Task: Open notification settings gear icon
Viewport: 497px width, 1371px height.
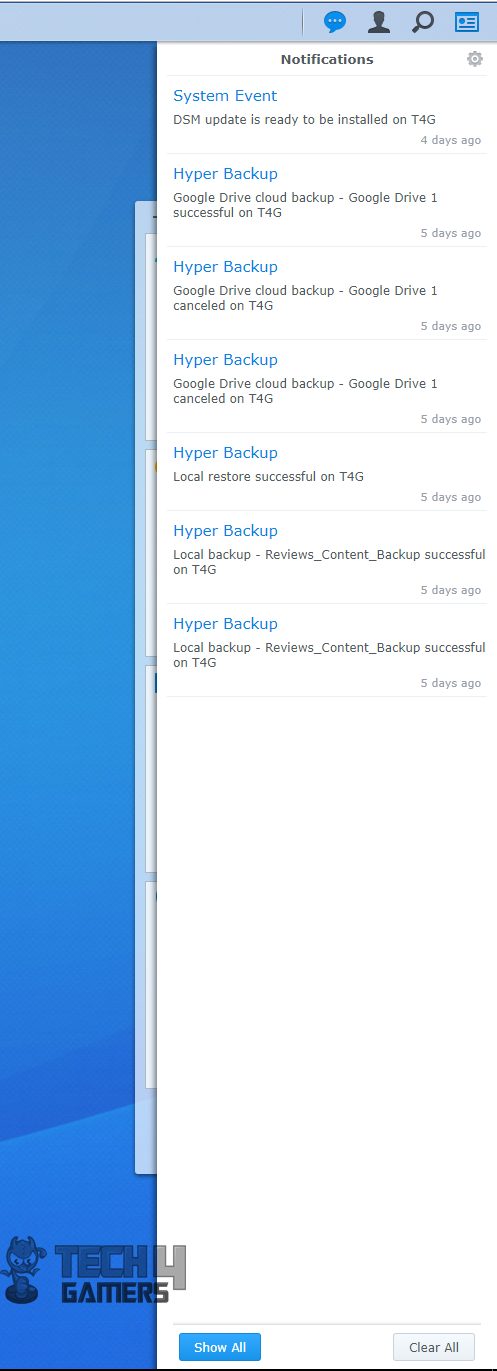Action: pyautogui.click(x=475, y=59)
